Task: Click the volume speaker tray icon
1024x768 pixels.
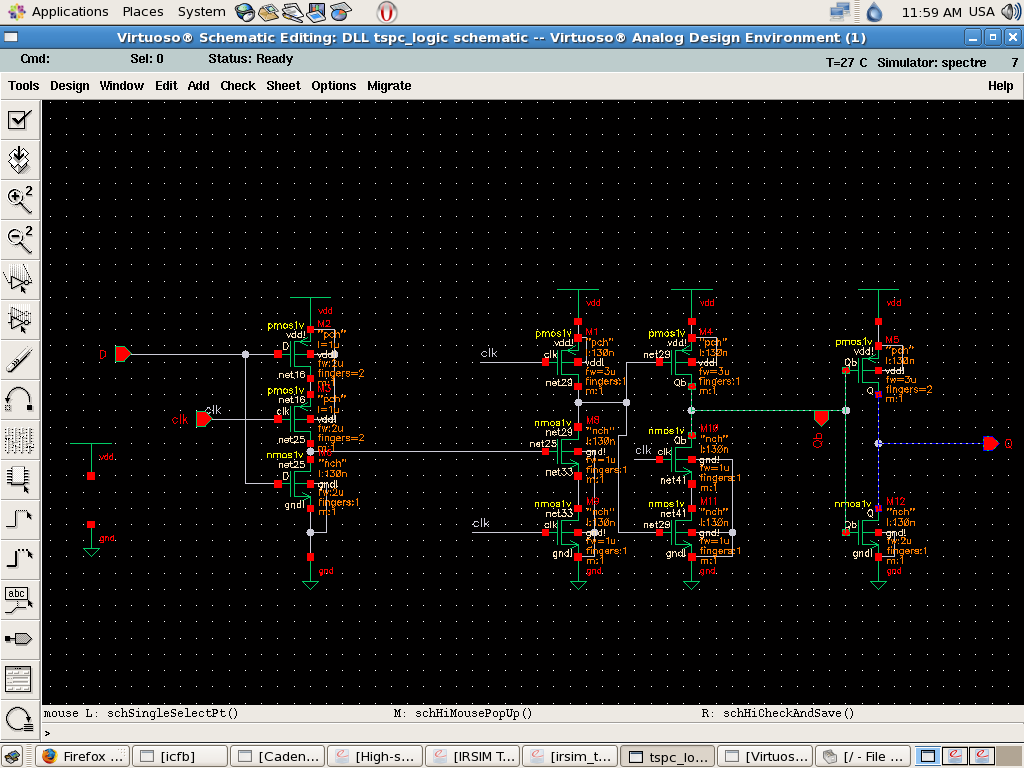Action: point(1013,12)
